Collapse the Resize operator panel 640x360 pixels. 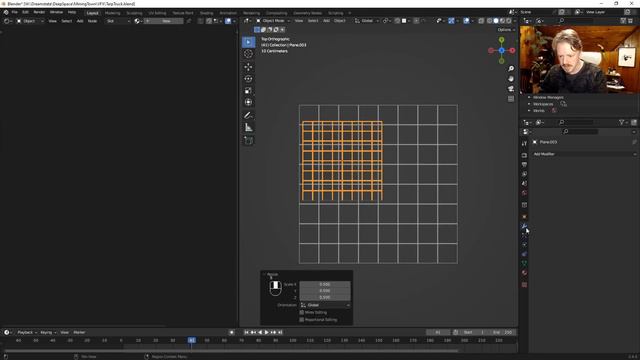click(x=264, y=274)
